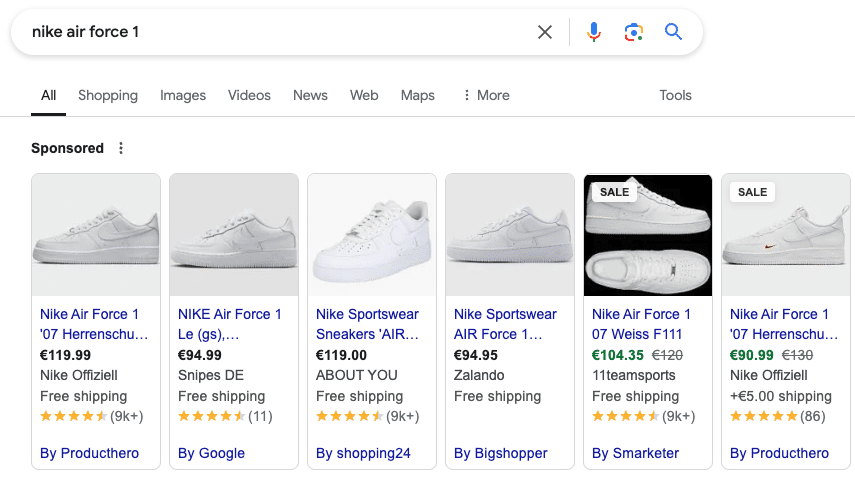
Task: Open the Zalando shoe thumbnail
Action: pos(510,235)
